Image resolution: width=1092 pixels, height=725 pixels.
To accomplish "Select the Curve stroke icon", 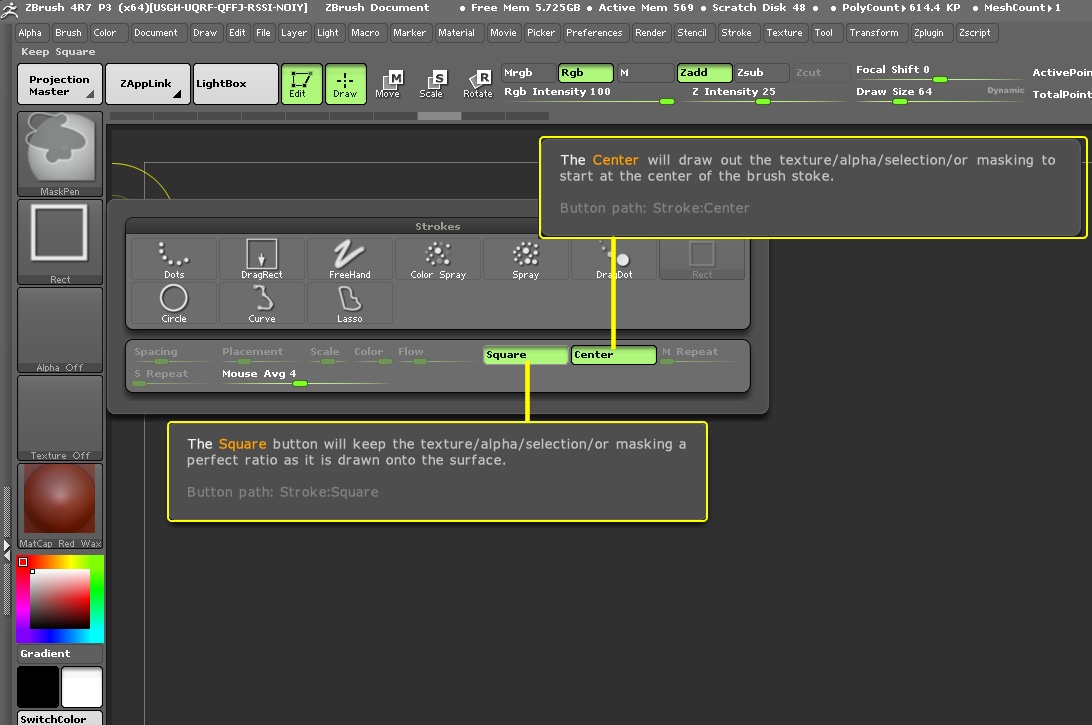I will 261,303.
